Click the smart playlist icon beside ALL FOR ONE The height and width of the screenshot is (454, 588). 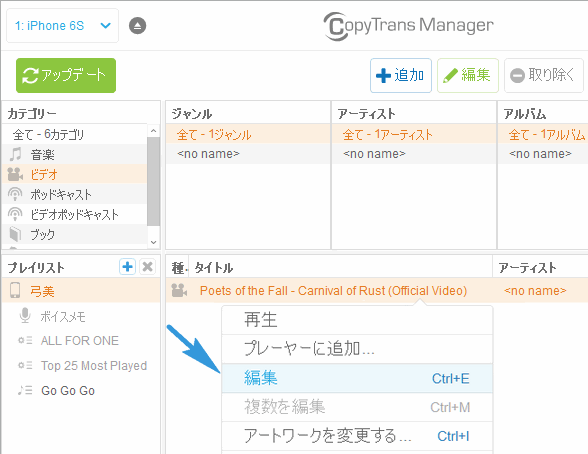pyautogui.click(x=25, y=340)
